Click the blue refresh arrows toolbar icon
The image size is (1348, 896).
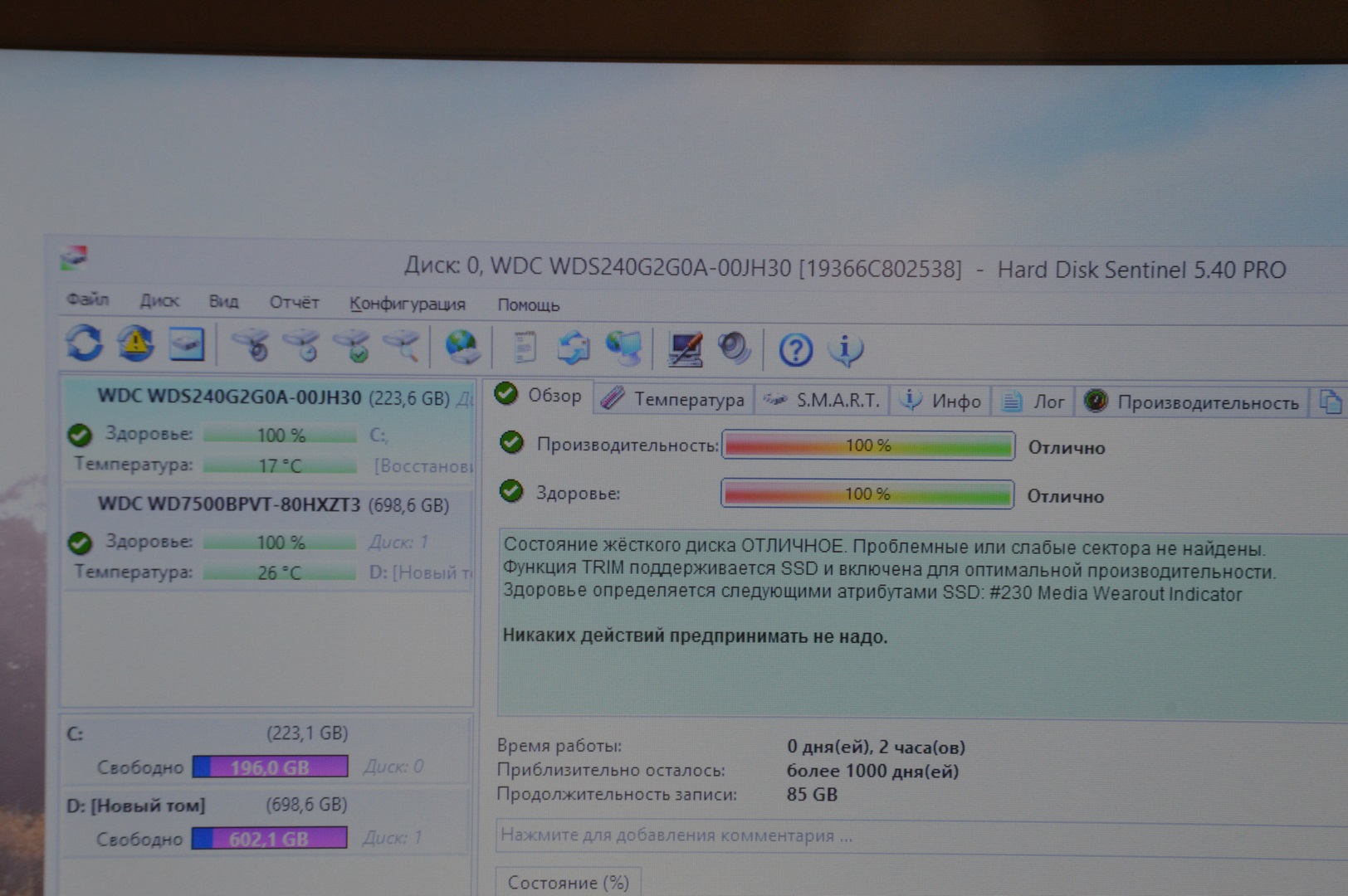85,343
